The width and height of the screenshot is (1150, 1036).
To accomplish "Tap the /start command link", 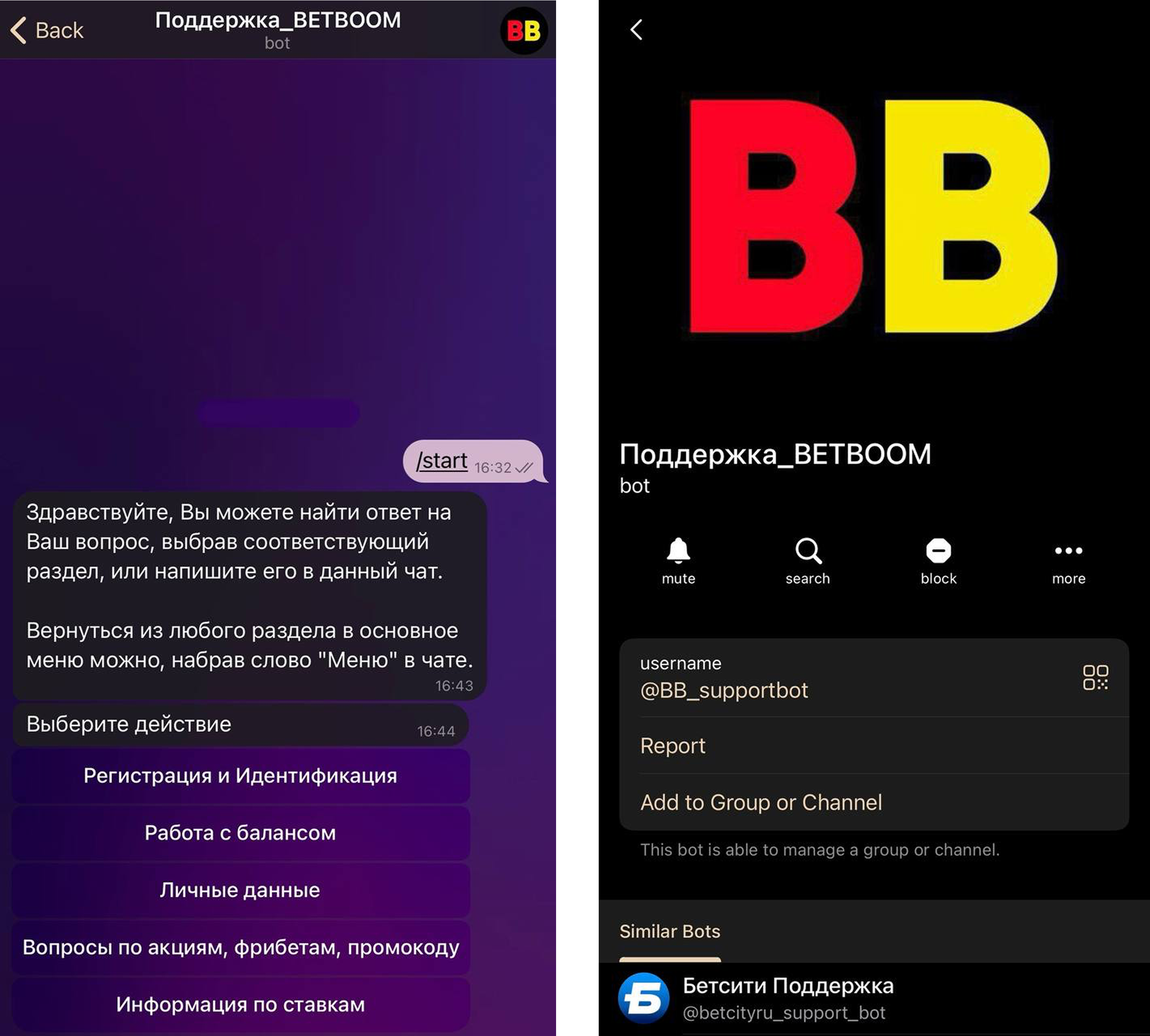I will [x=442, y=460].
